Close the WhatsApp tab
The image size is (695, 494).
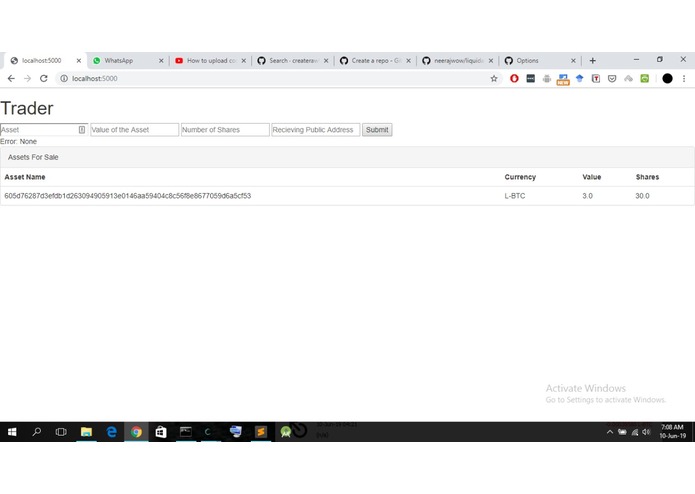(161, 61)
